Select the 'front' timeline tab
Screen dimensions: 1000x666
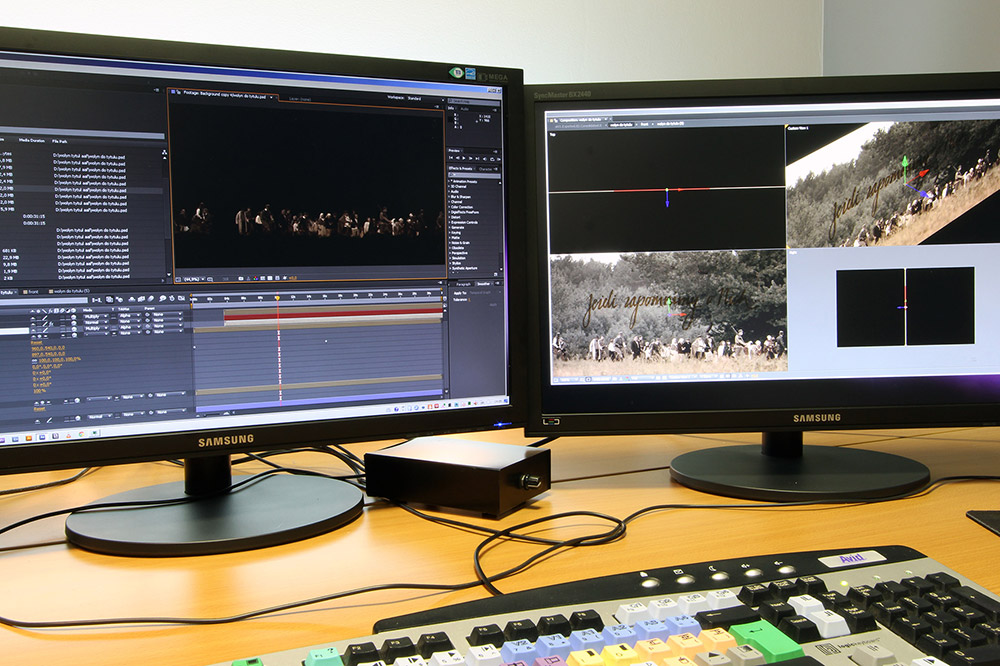point(33,292)
